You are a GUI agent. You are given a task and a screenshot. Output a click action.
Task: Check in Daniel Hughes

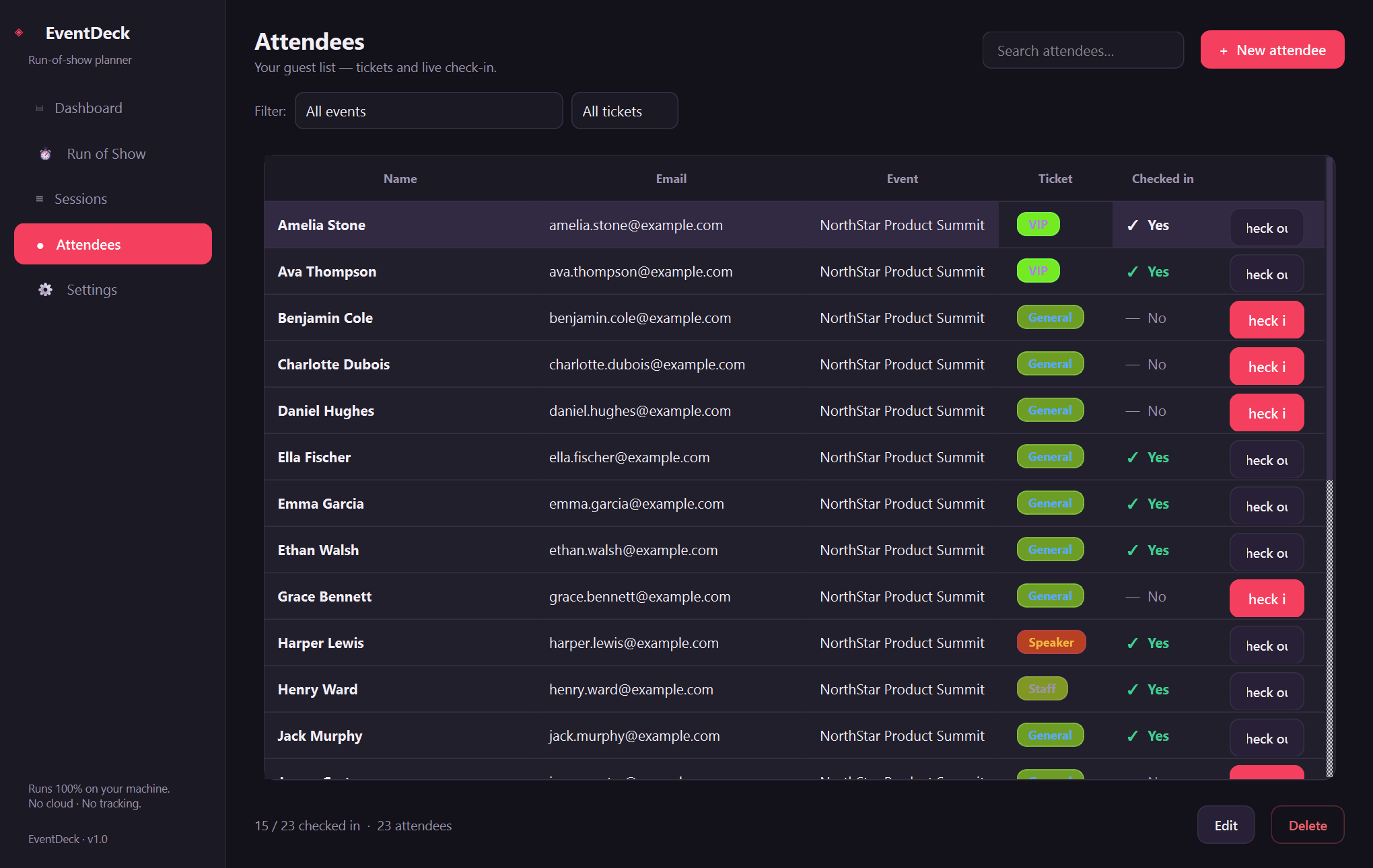point(1267,413)
